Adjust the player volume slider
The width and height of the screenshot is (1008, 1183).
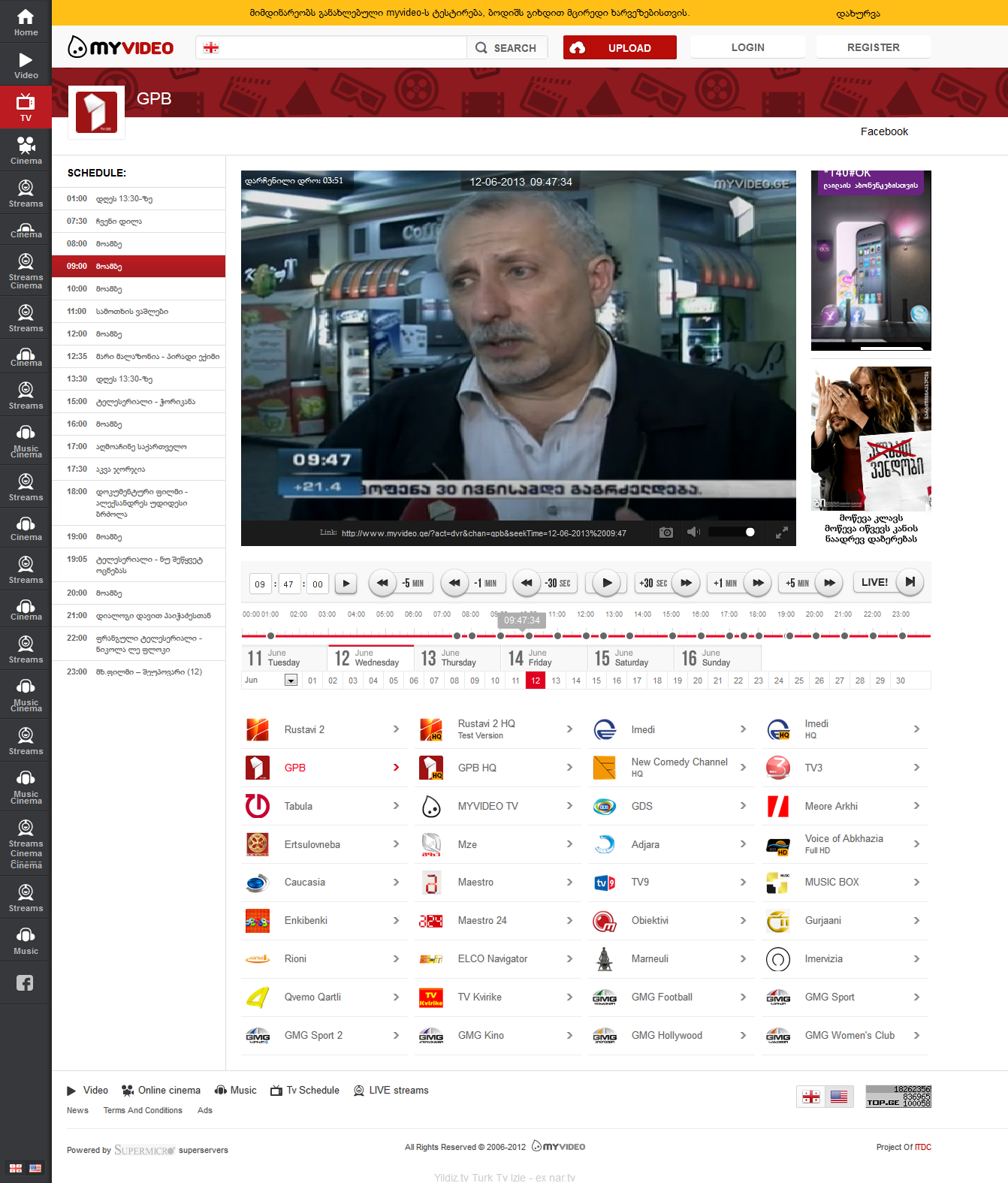click(732, 533)
